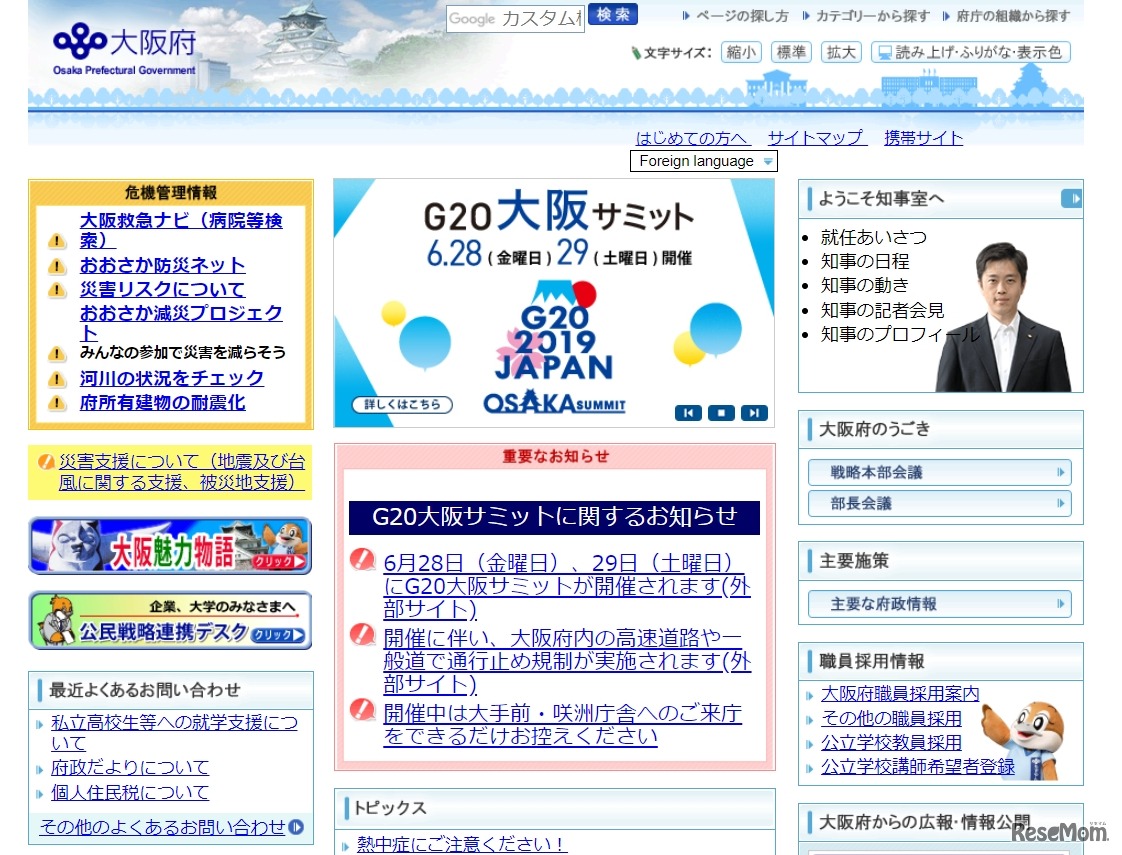Open 知事の動き in governor's office list
This screenshot has width=1122, height=855.
(865, 285)
